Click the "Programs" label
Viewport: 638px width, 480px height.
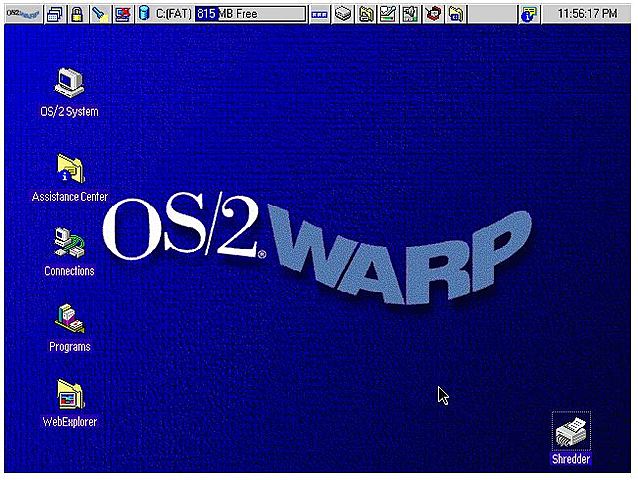70,347
